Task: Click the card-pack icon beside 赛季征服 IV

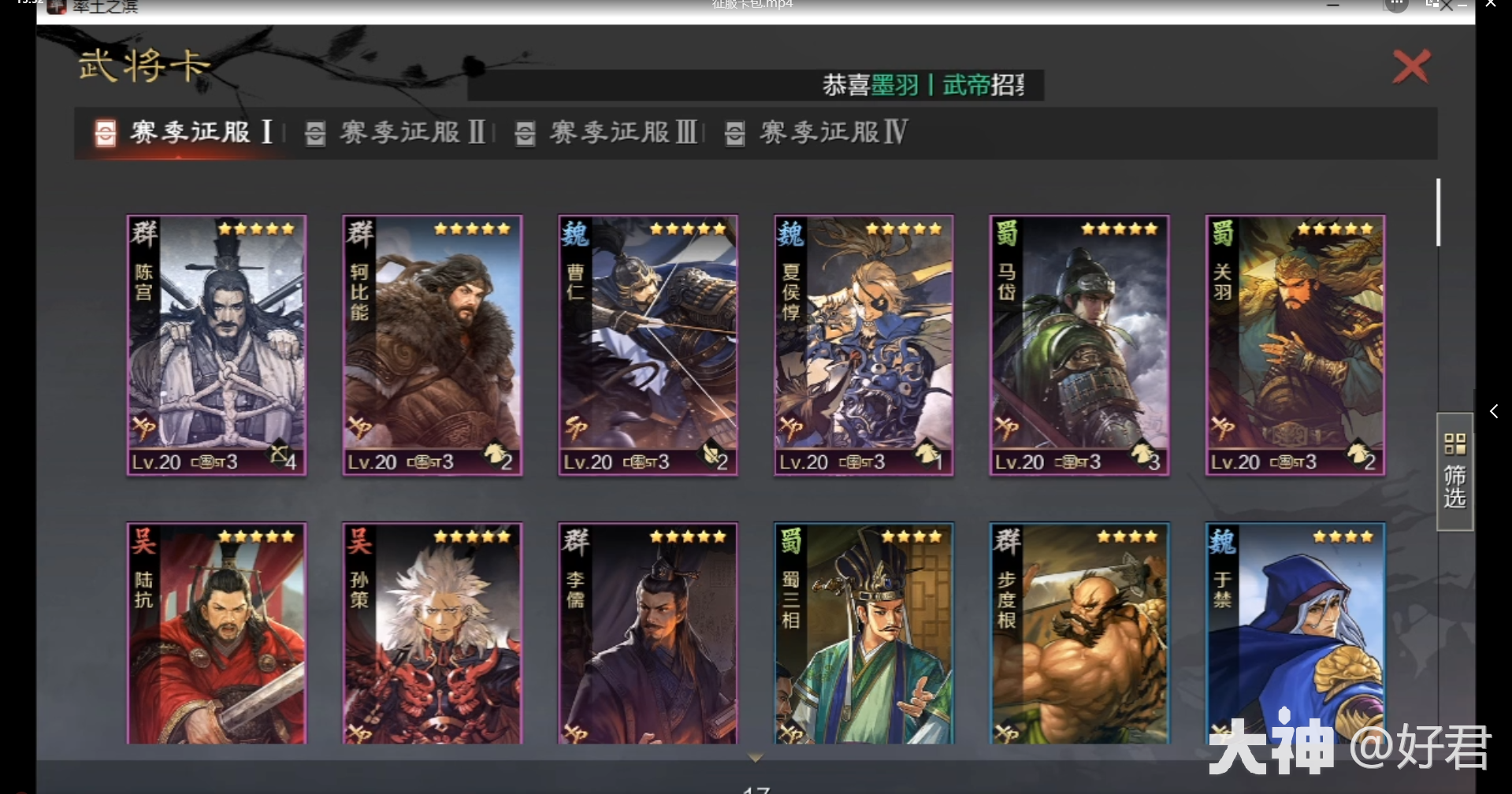Action: pyautogui.click(x=735, y=133)
